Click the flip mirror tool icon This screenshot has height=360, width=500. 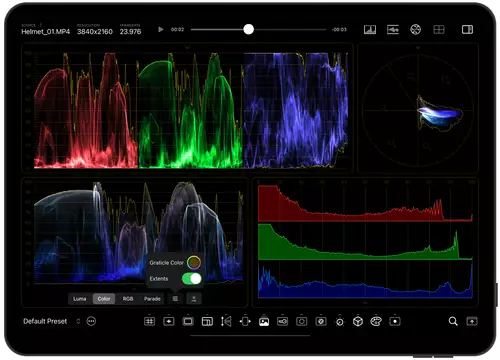tap(226, 321)
